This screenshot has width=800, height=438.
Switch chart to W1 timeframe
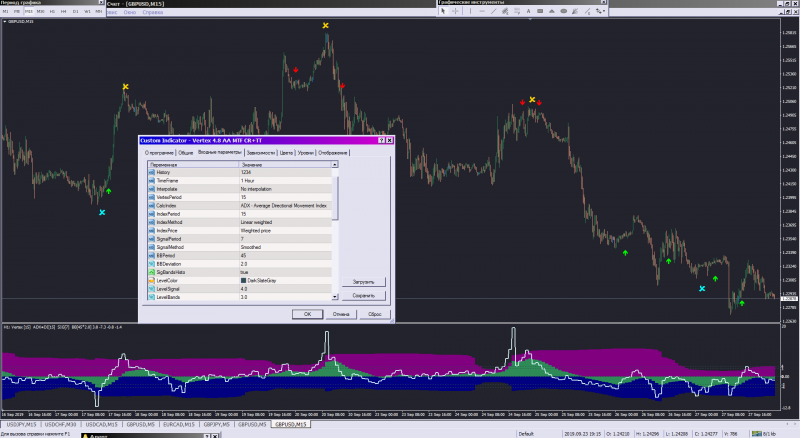click(87, 11)
